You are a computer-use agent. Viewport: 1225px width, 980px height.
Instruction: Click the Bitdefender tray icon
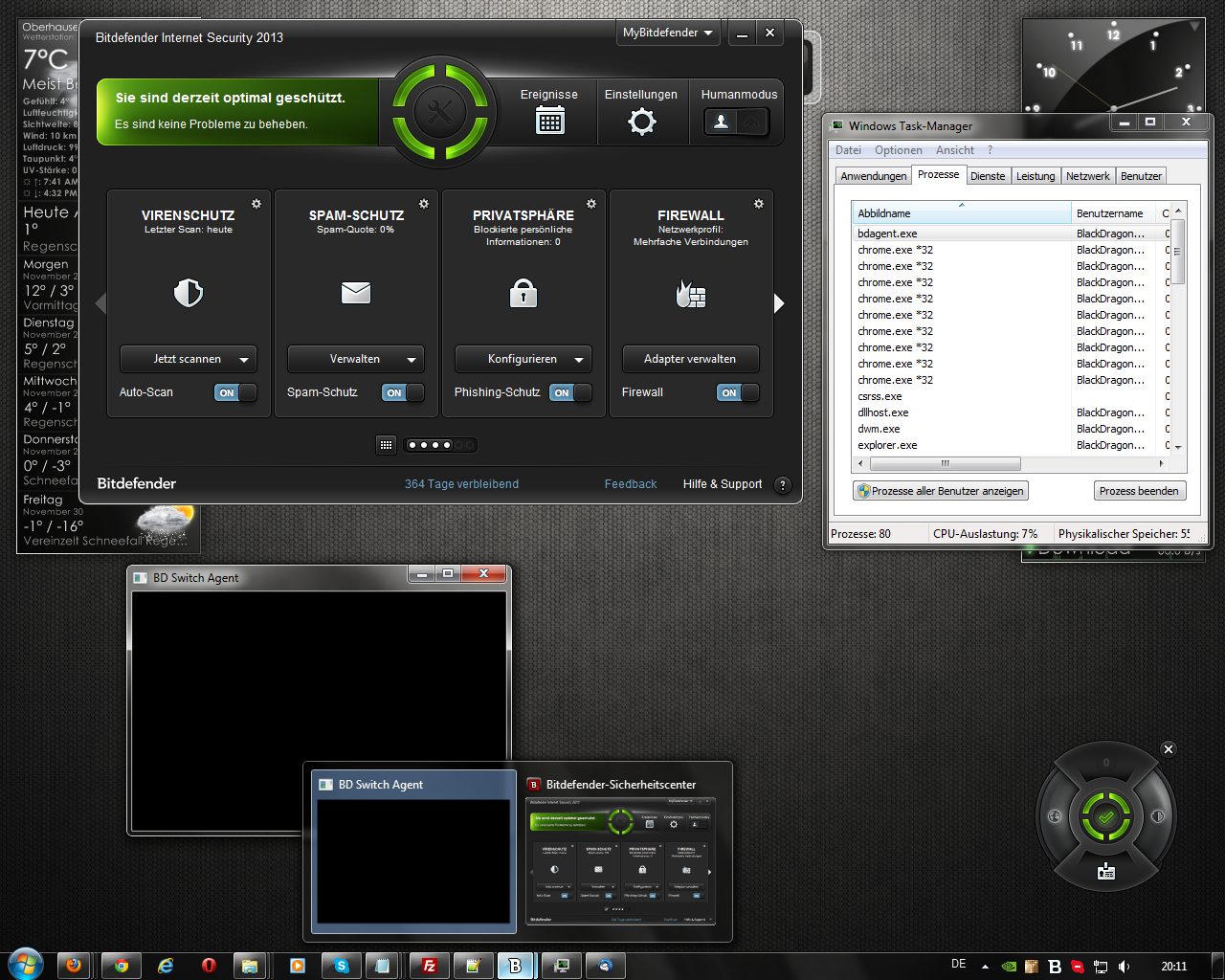pyautogui.click(x=1055, y=967)
